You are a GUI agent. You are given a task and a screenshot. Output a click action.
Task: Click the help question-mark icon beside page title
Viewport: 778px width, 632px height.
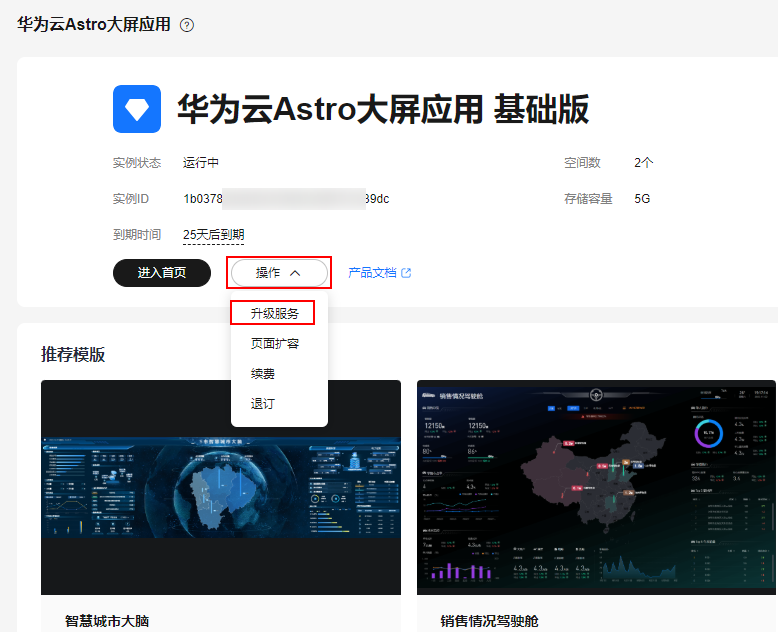click(187, 25)
